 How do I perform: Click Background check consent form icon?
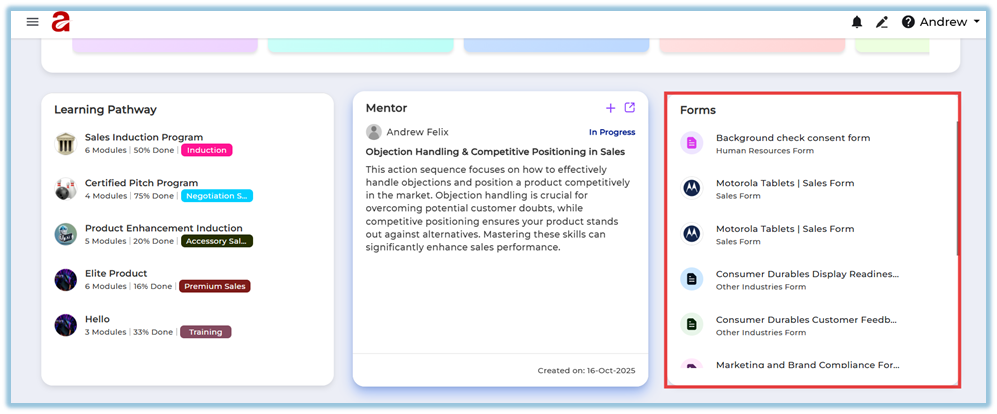pyautogui.click(x=692, y=143)
